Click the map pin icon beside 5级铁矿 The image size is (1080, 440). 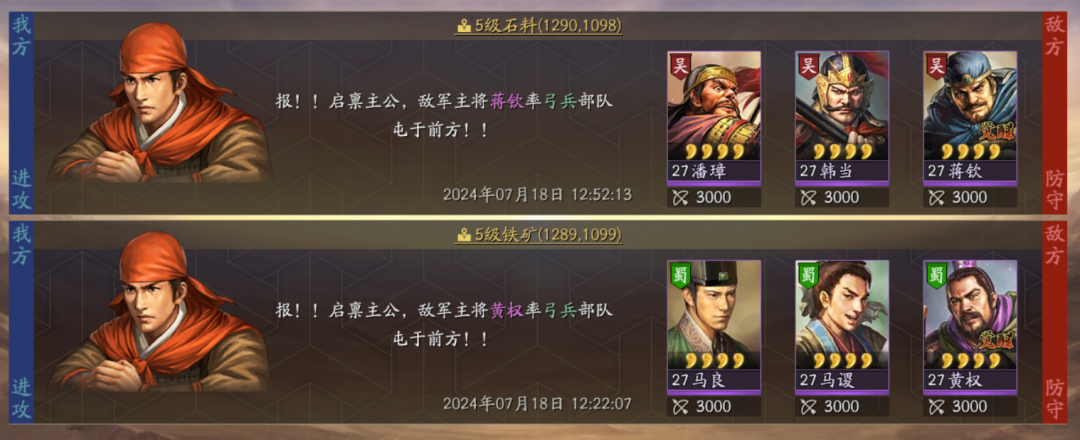pyautogui.click(x=464, y=235)
